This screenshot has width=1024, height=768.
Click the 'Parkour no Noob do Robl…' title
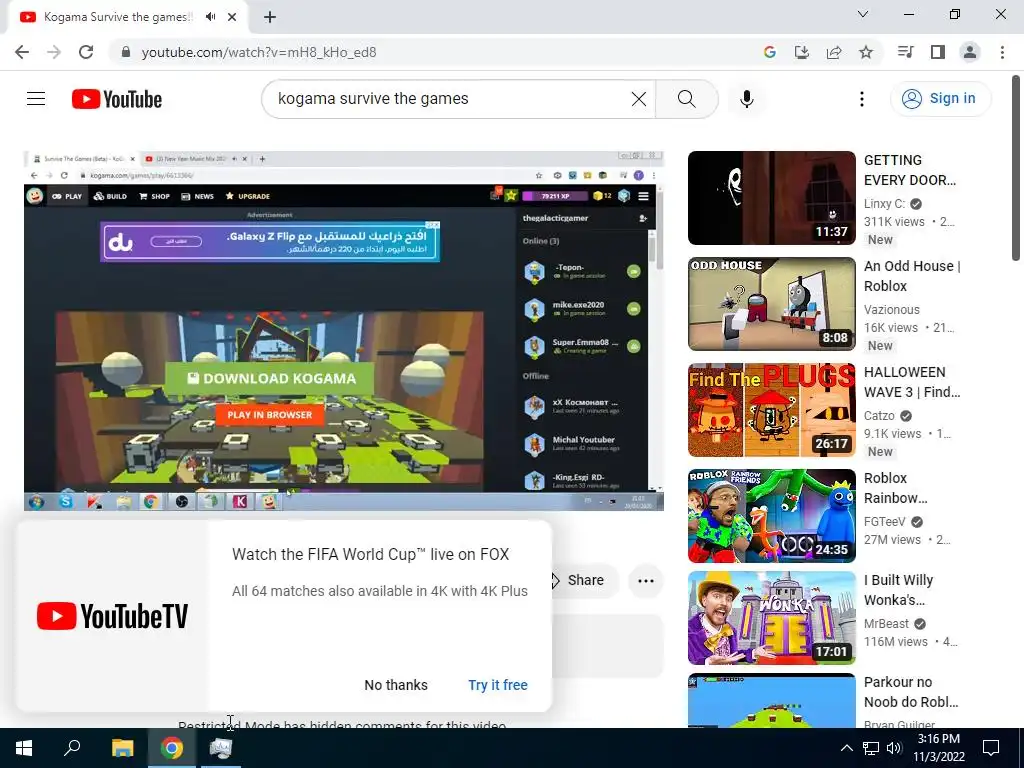point(911,692)
